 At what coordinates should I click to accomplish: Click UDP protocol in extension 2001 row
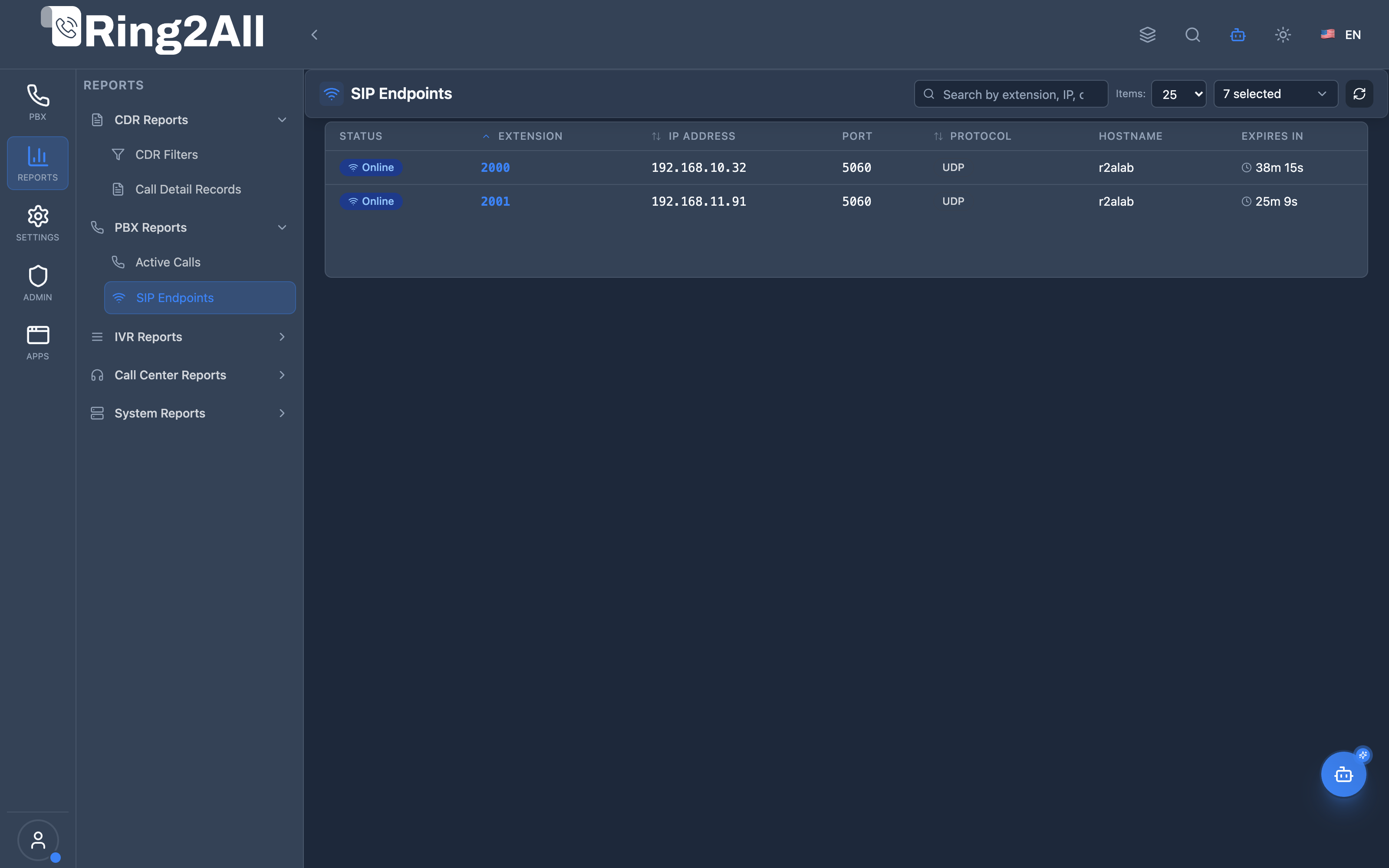[953, 201]
